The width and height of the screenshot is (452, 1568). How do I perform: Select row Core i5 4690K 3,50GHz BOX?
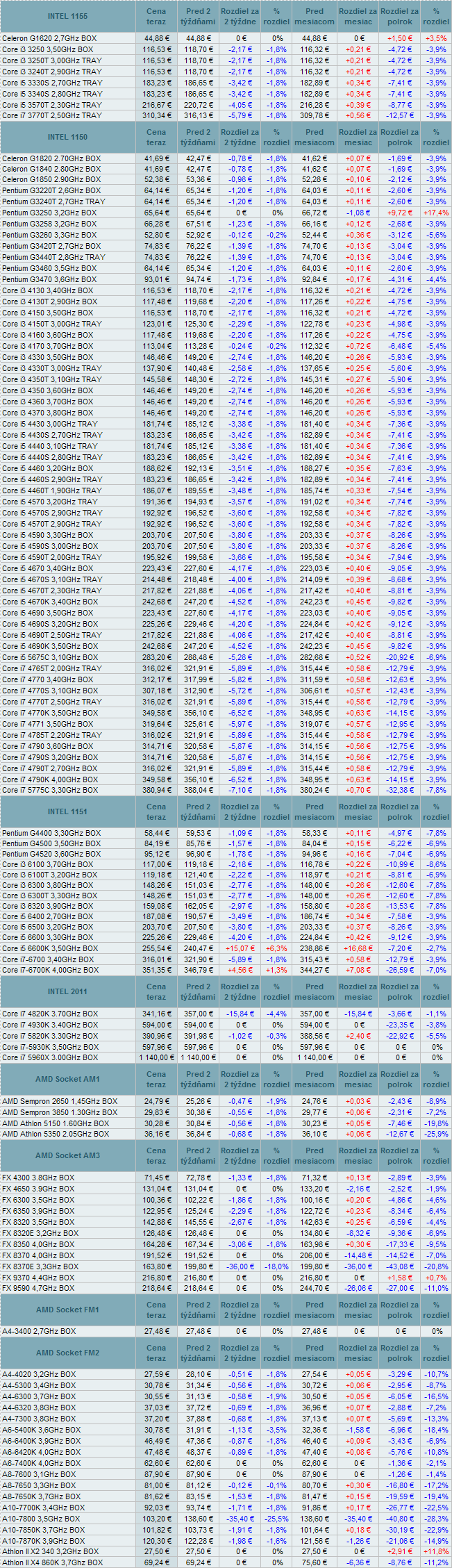click(x=226, y=646)
